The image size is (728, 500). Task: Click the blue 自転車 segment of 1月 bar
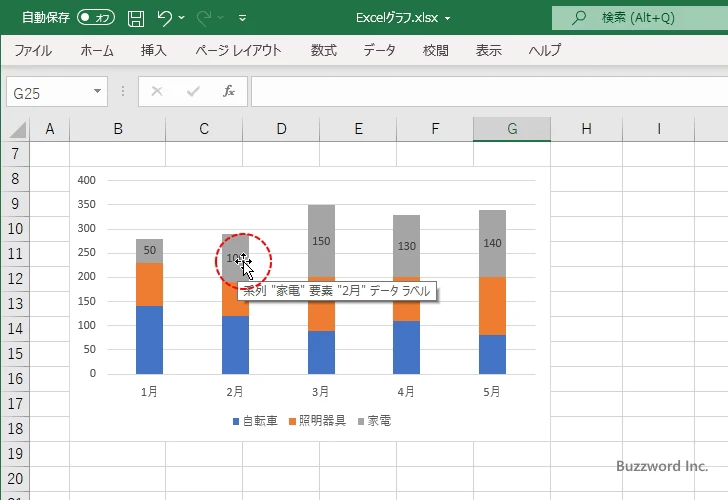[150, 340]
